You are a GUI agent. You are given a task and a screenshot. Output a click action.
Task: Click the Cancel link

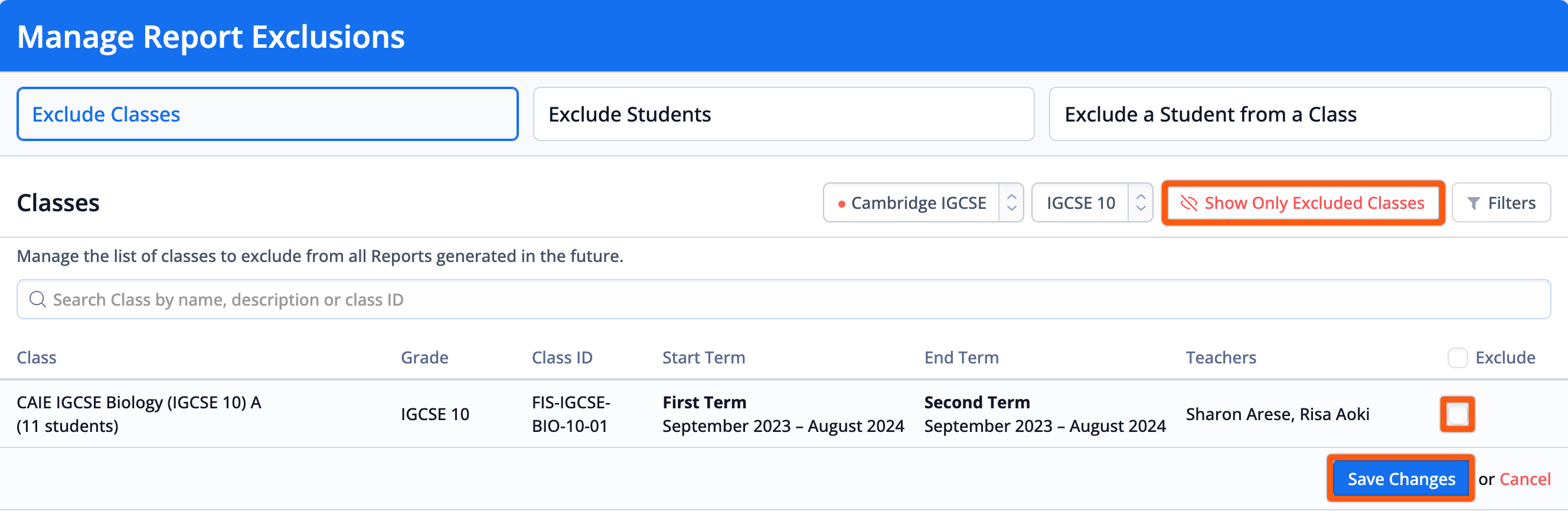point(1525,479)
